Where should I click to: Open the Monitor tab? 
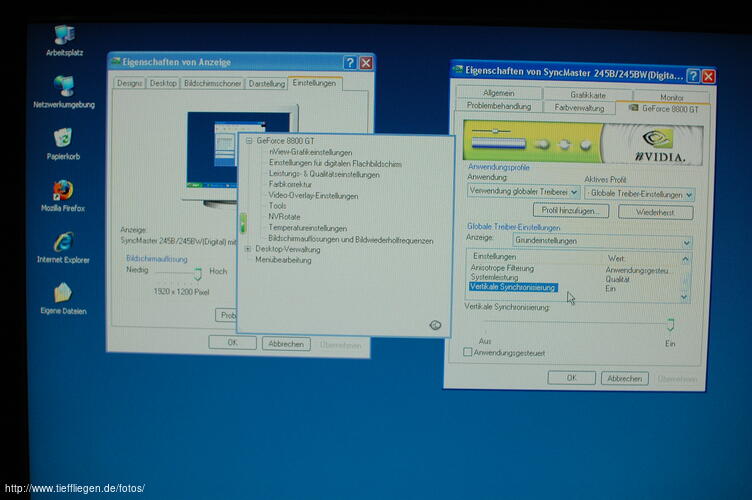click(671, 97)
